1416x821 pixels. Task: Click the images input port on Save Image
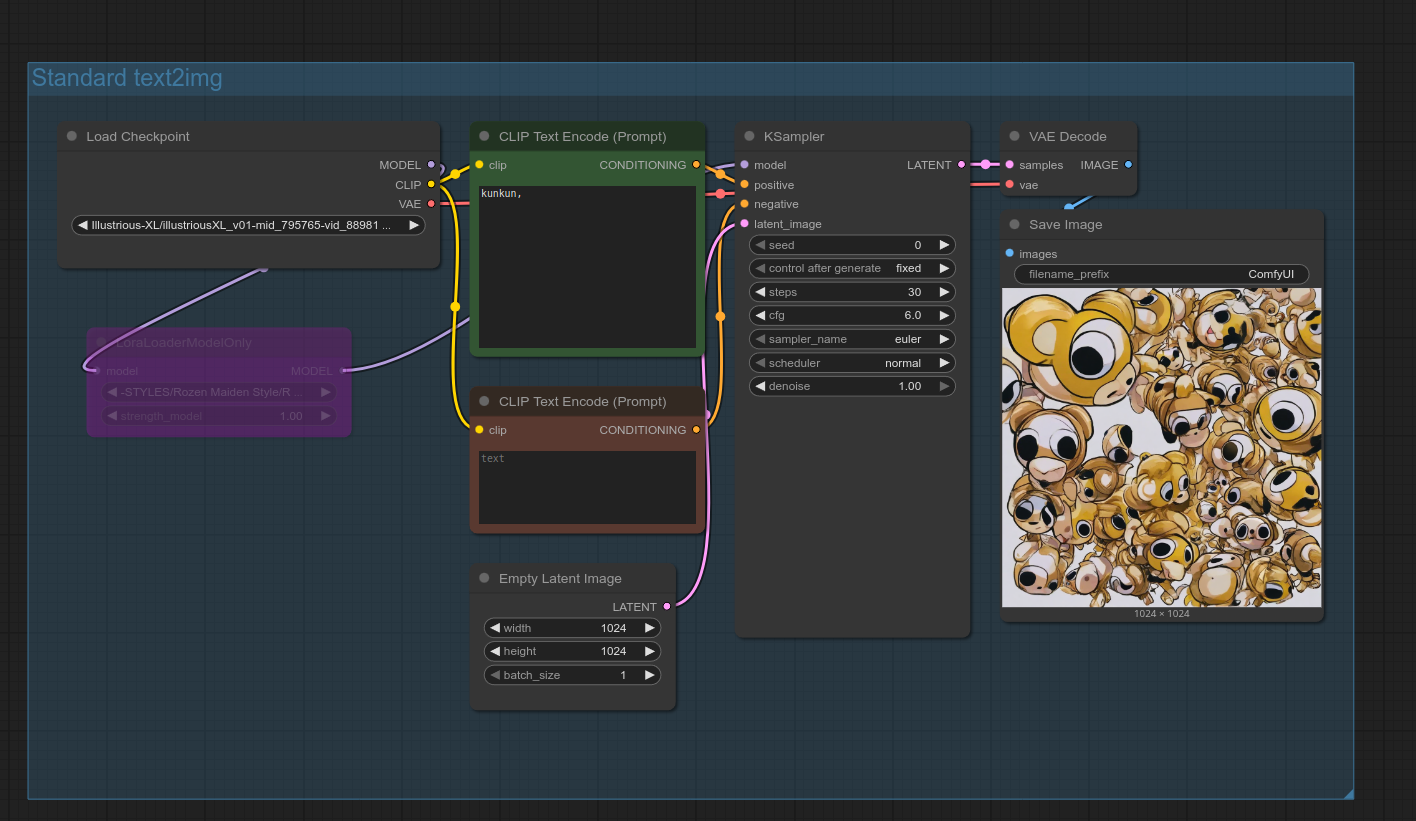(x=1009, y=253)
